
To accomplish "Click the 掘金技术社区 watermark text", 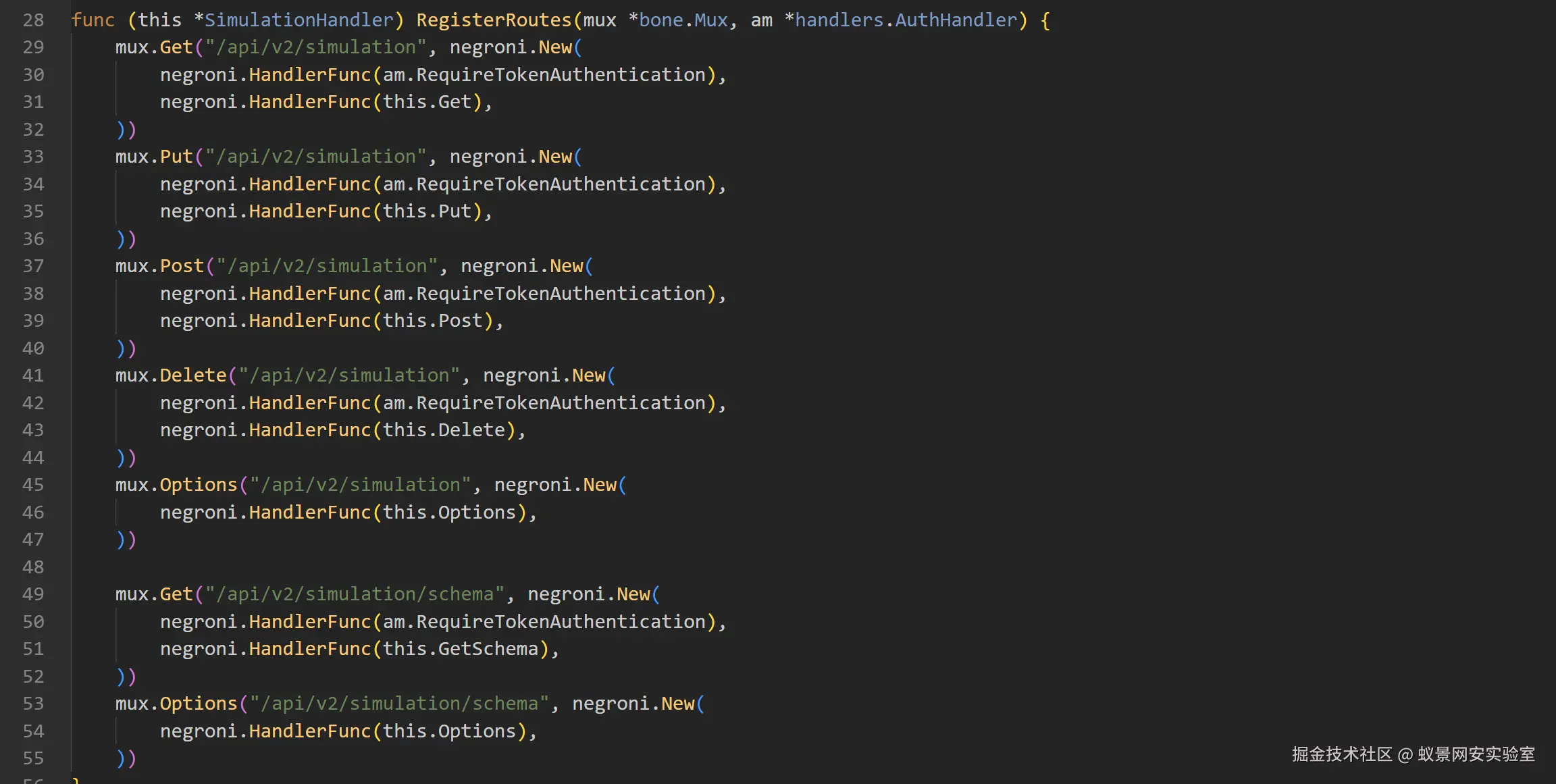I will [1341, 754].
